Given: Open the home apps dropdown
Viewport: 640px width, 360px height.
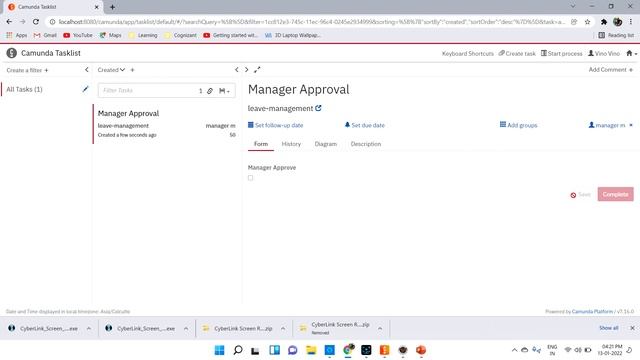Looking at the screenshot, I should click(x=631, y=53).
